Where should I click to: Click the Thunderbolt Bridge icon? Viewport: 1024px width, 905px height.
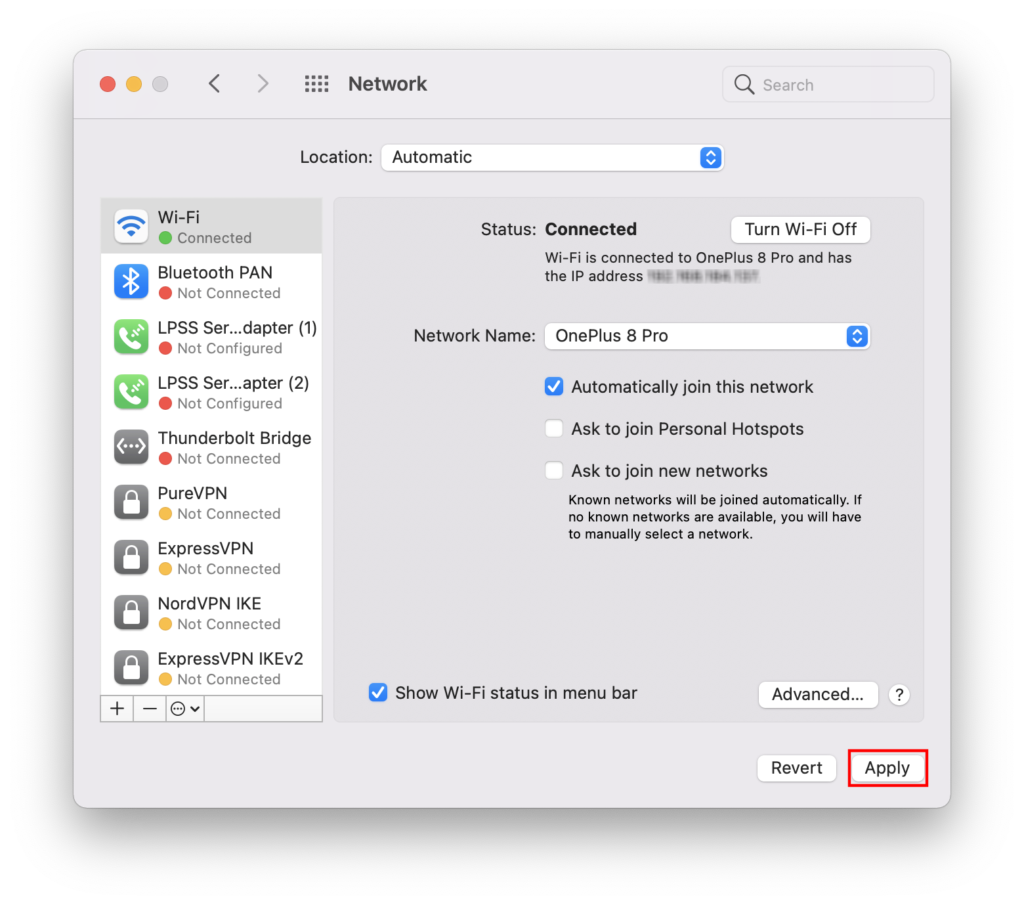pyautogui.click(x=131, y=447)
